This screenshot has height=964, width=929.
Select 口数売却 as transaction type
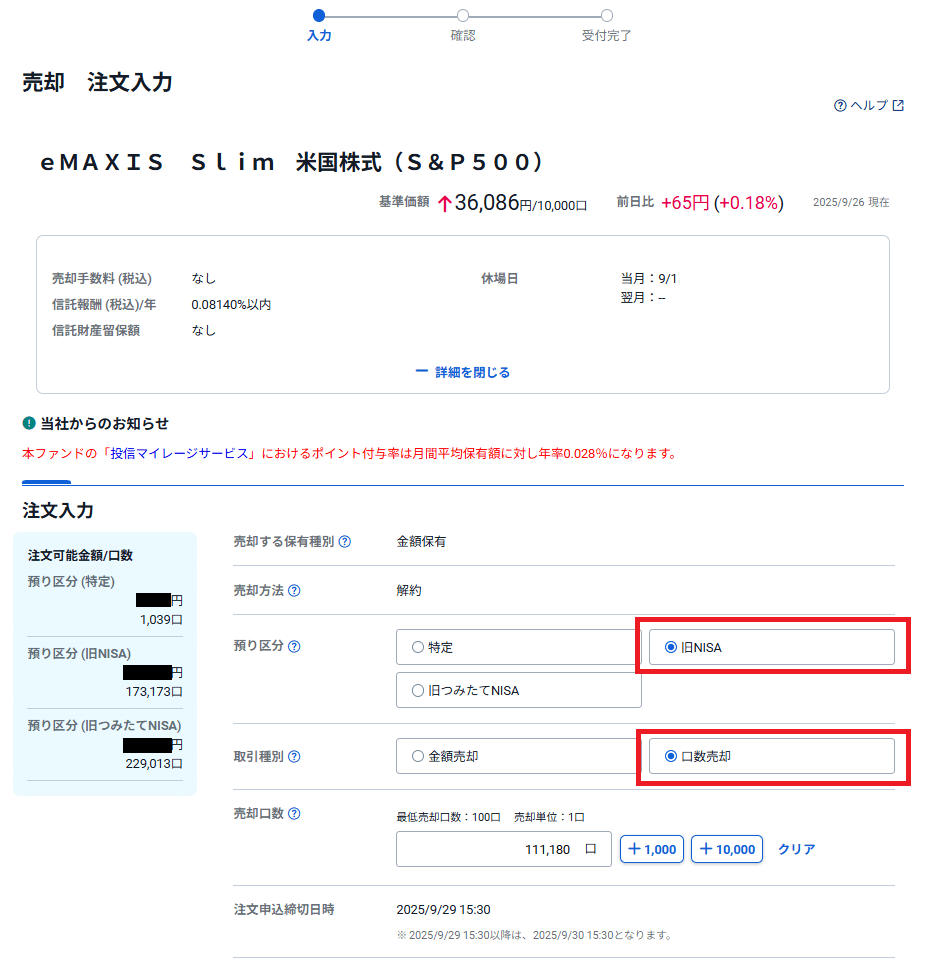click(x=670, y=756)
